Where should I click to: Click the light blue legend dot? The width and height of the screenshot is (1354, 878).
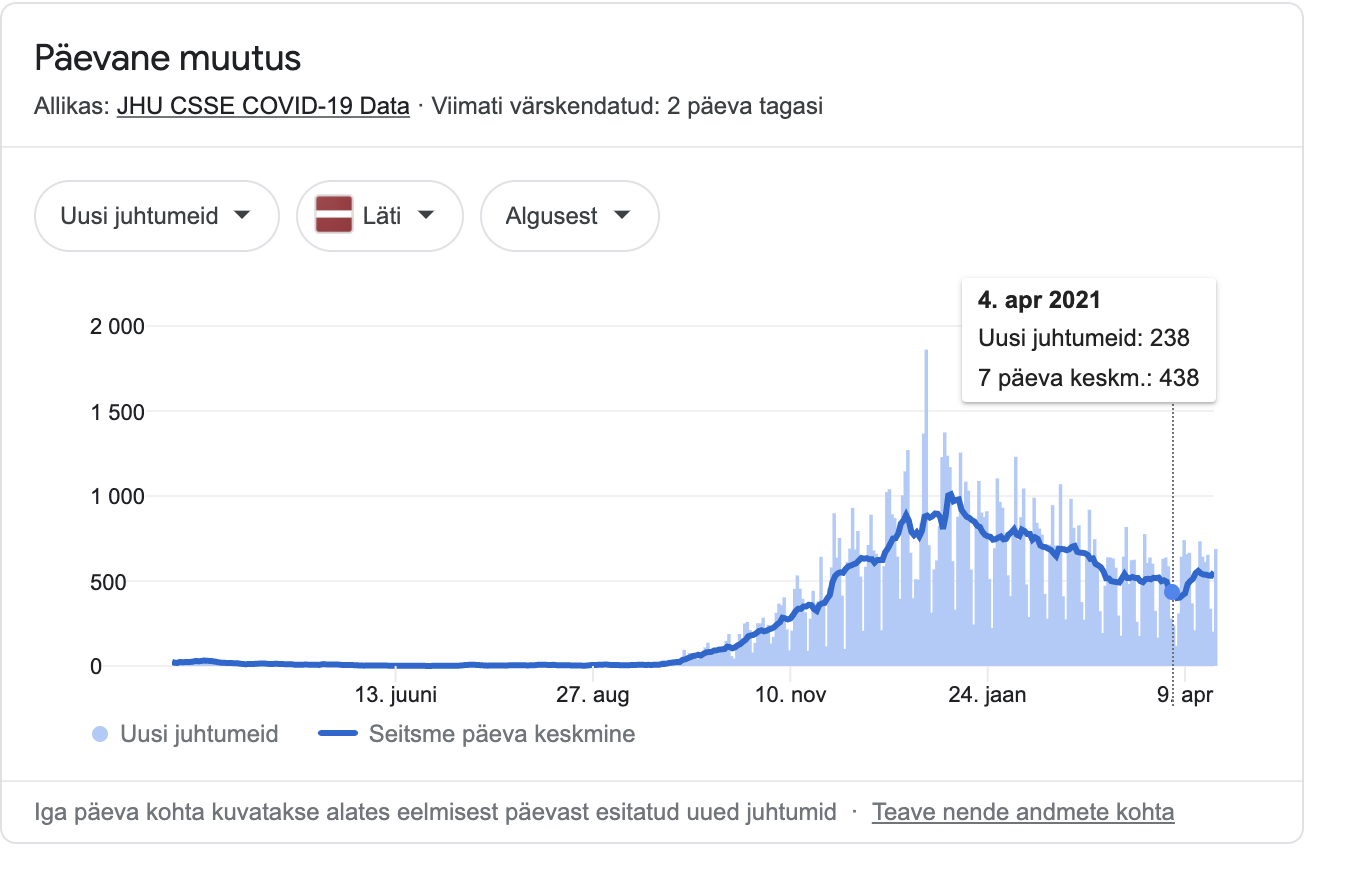click(99, 735)
